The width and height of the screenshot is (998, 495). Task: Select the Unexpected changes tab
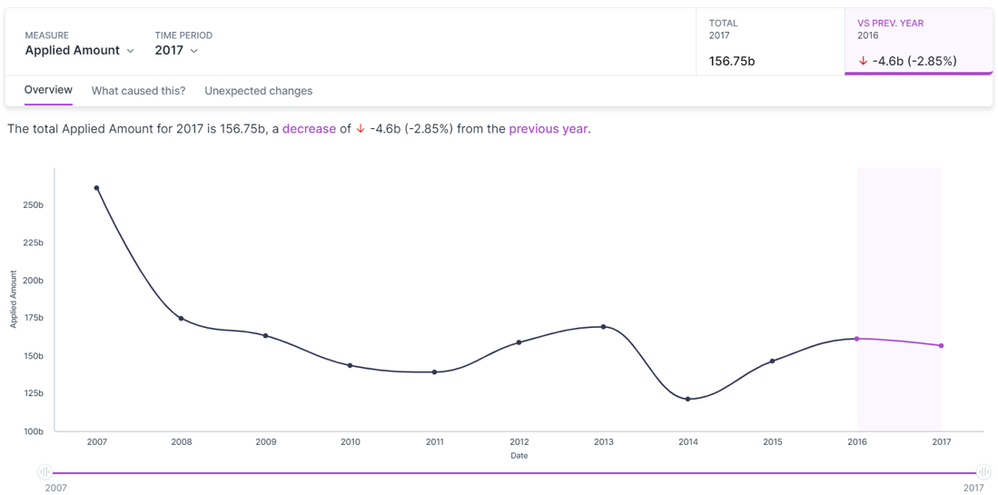click(258, 91)
